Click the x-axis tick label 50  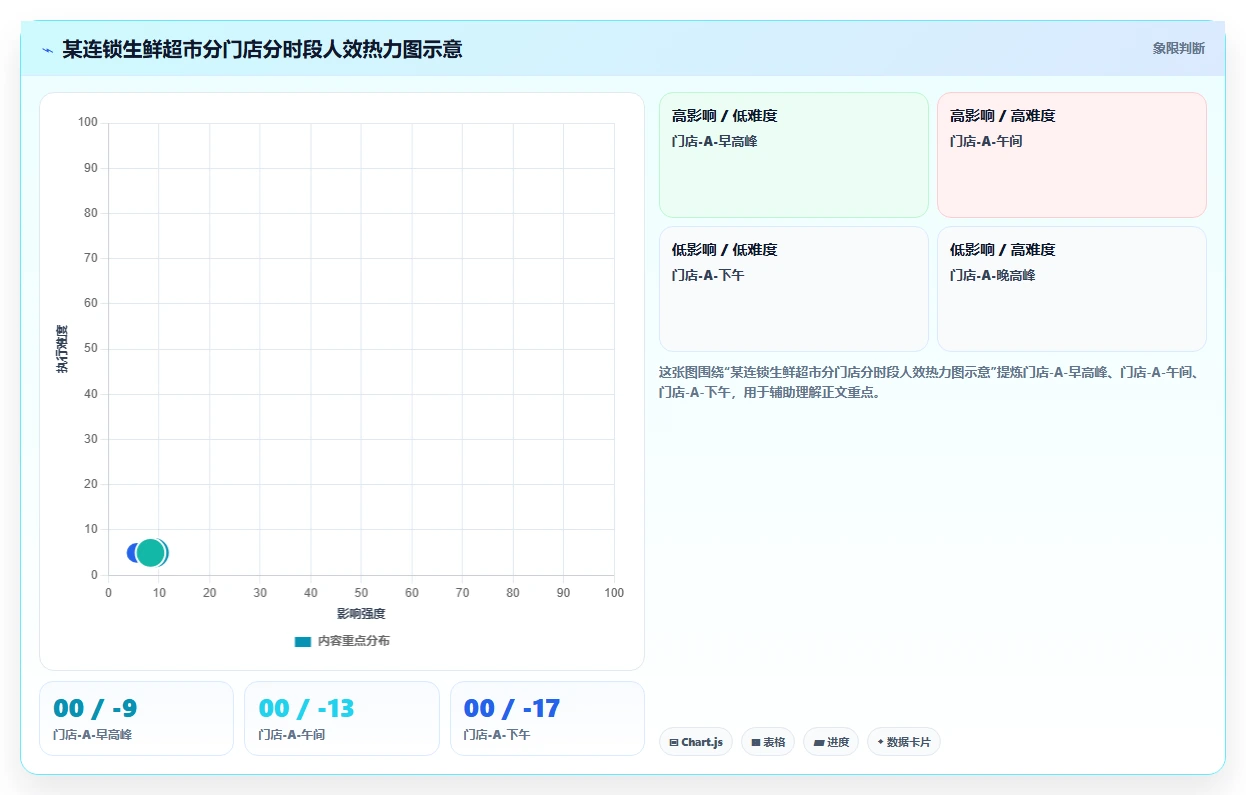(361, 593)
